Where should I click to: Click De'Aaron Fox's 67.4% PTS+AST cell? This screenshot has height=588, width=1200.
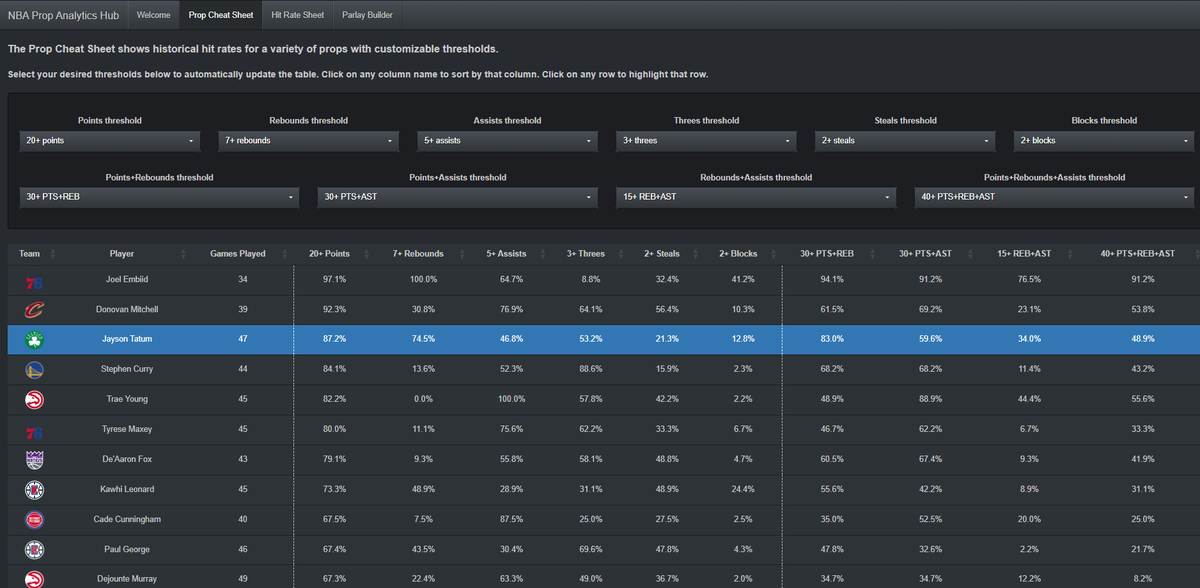[930, 459]
